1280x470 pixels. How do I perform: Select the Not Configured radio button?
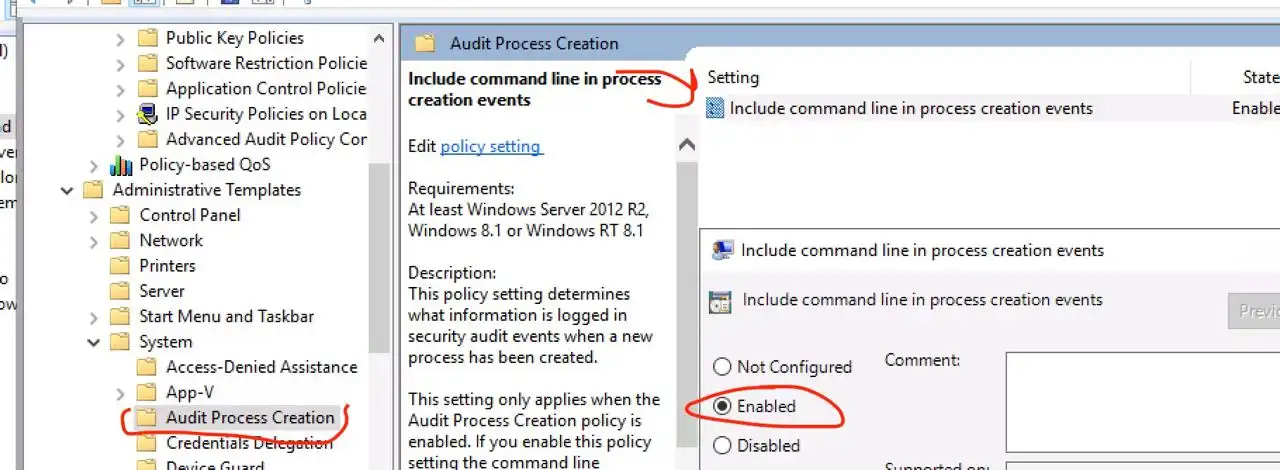[721, 367]
